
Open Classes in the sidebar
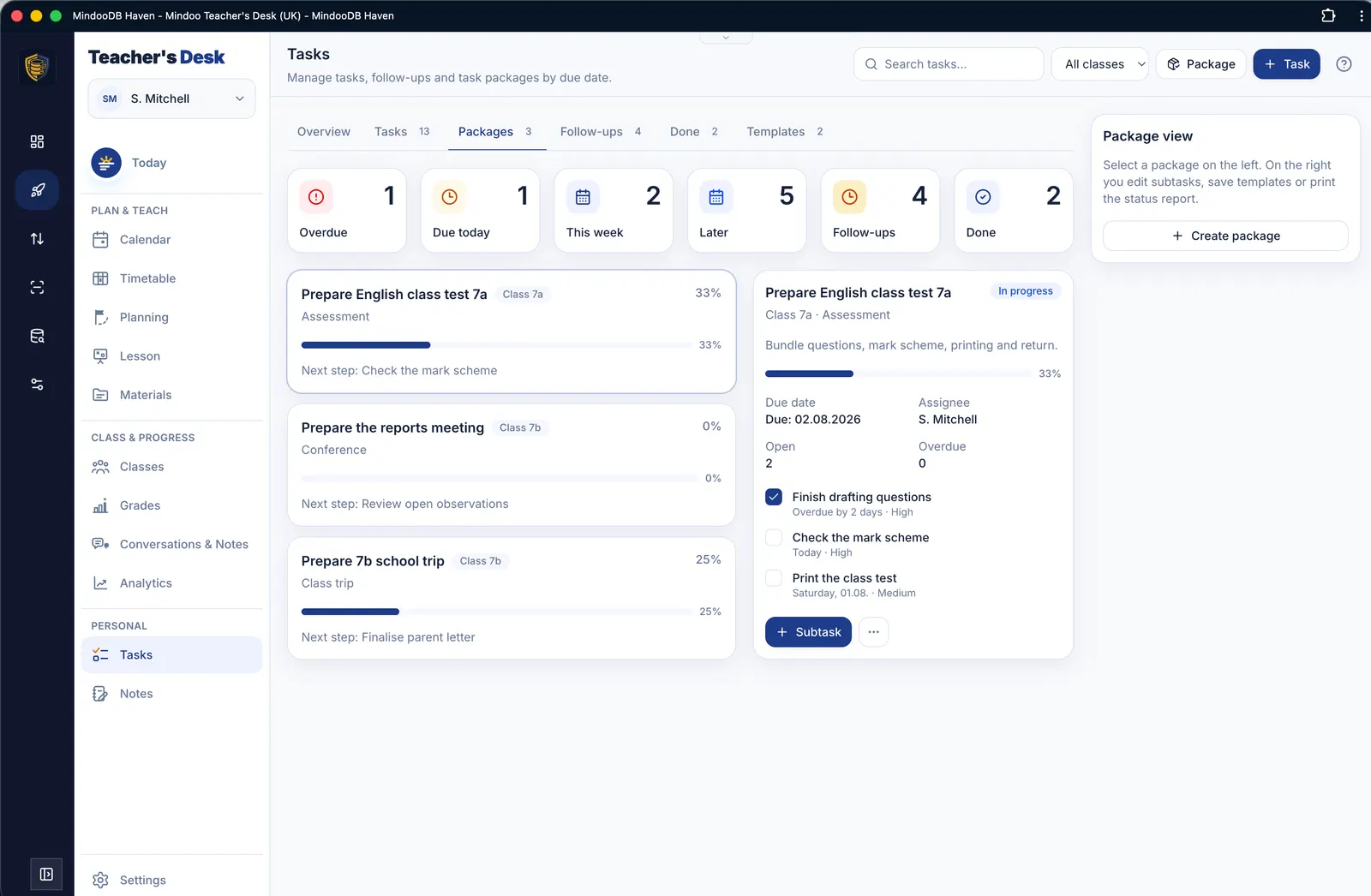pyautogui.click(x=171, y=467)
